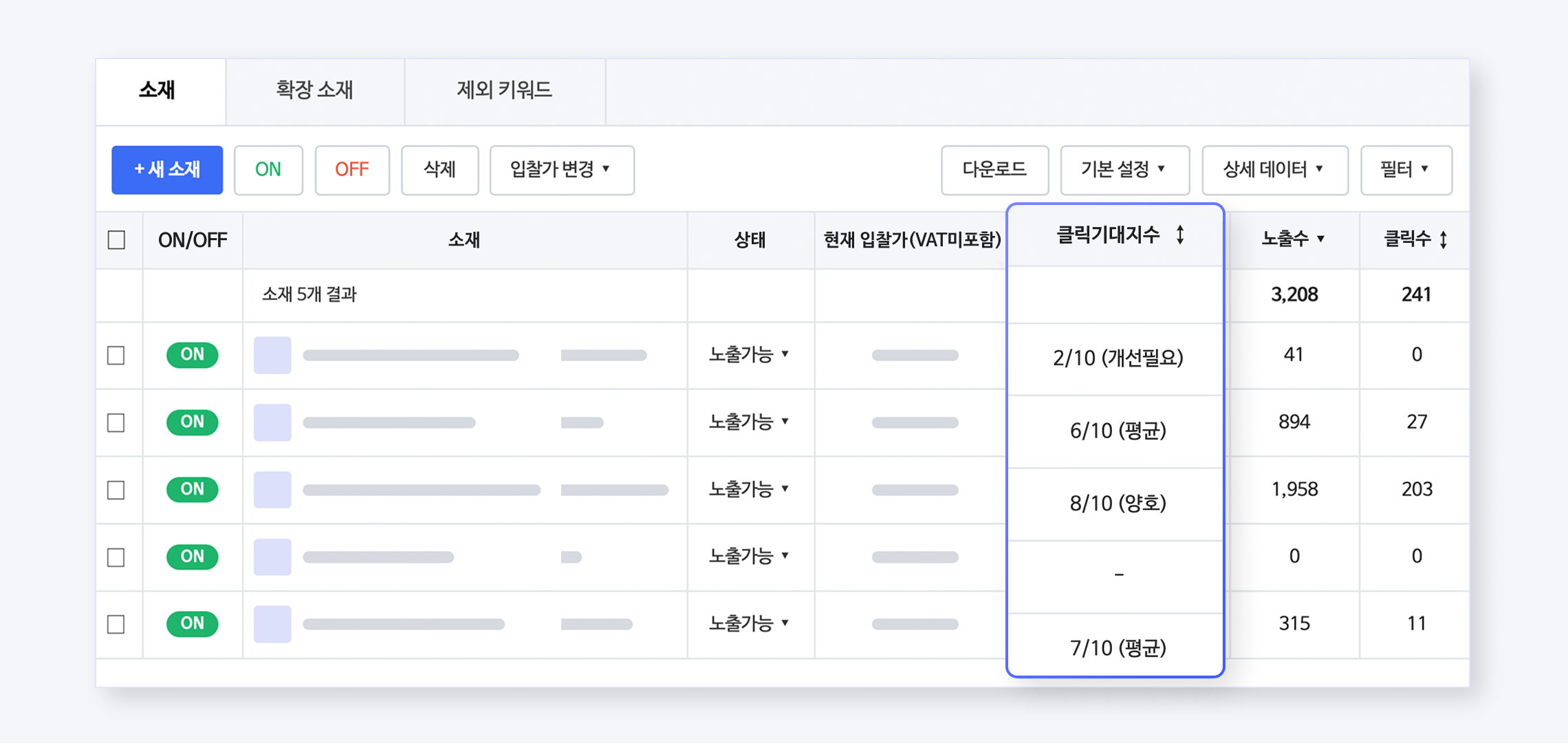Tick the select-all header checkbox

[117, 240]
